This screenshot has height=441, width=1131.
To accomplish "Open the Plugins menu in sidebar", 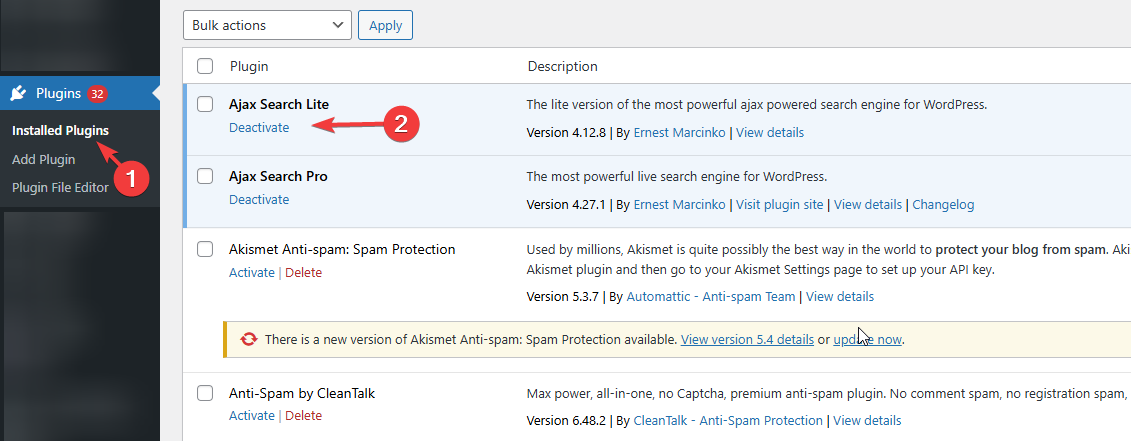I will click(80, 93).
